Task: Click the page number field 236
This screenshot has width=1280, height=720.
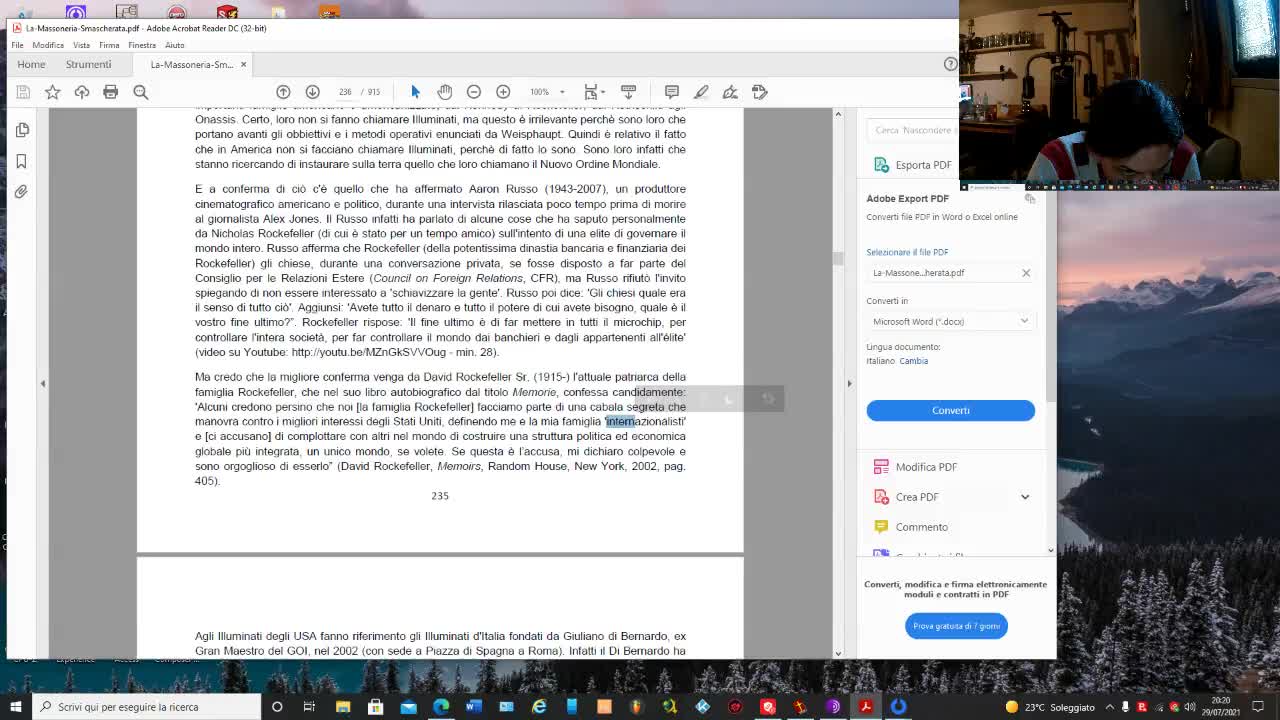Action: point(345,92)
